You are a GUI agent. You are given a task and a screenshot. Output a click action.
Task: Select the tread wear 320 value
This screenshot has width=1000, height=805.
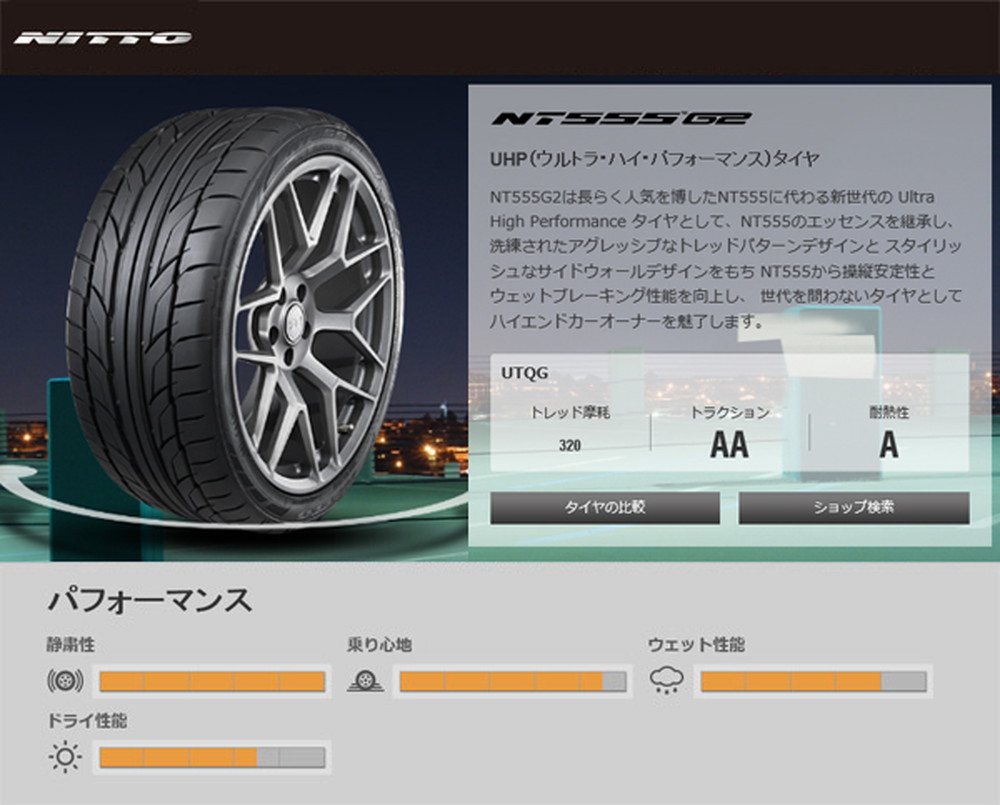570,446
